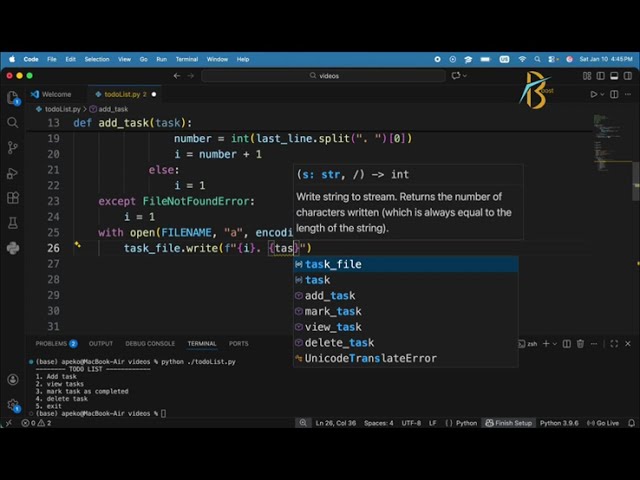The width and height of the screenshot is (640, 480).
Task: Click errors and warnings status indicator
Action: (36, 423)
